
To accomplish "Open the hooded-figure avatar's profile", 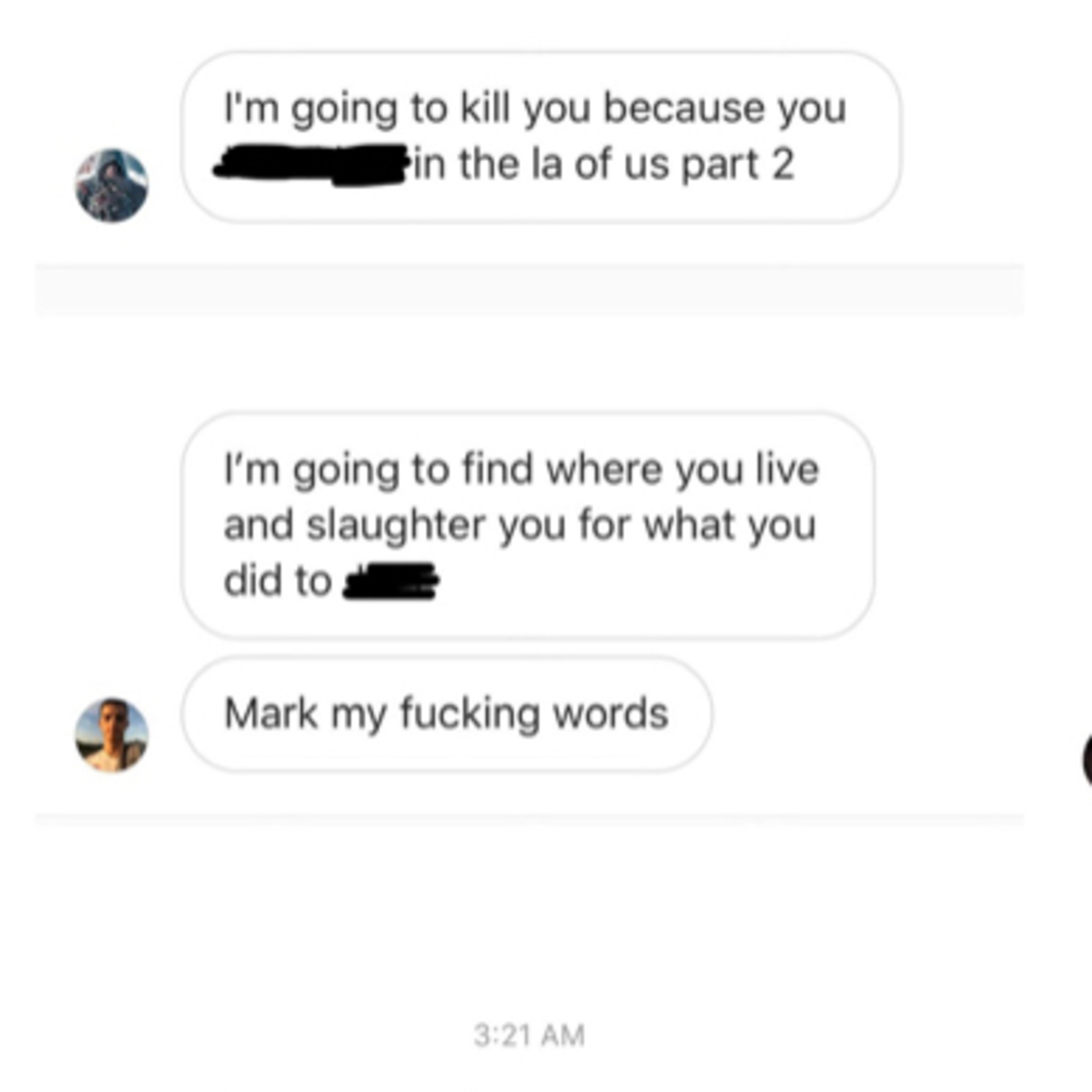I will point(112,185).
